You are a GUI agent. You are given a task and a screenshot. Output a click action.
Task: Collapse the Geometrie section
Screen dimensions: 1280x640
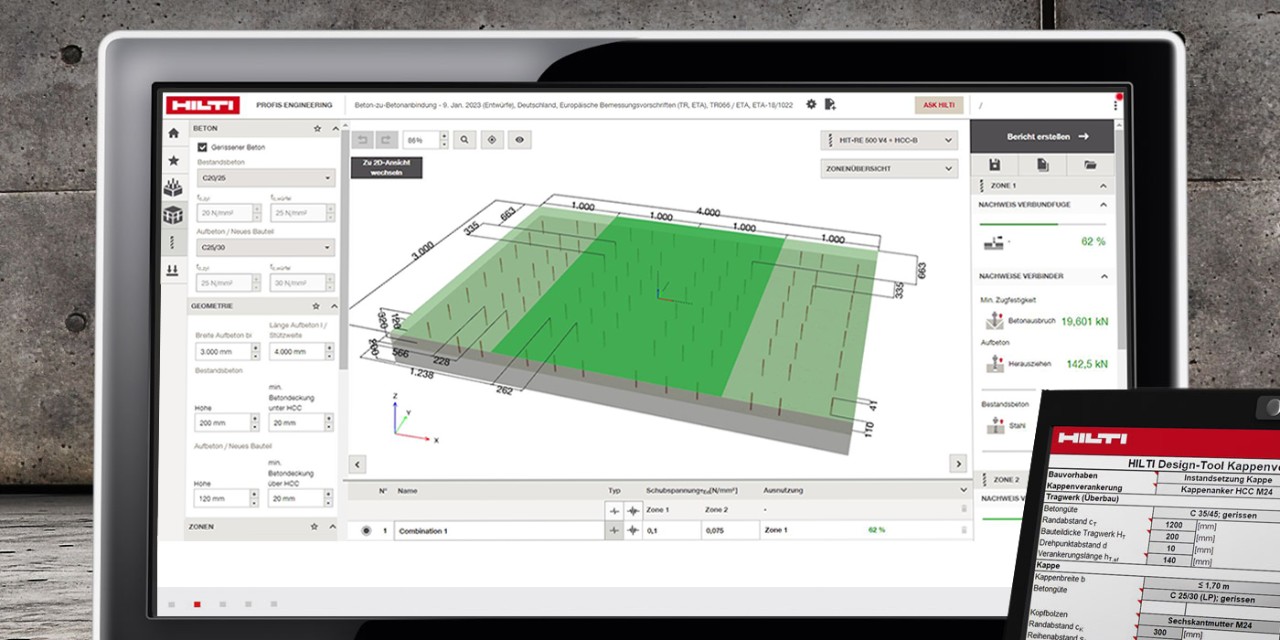tap(334, 306)
